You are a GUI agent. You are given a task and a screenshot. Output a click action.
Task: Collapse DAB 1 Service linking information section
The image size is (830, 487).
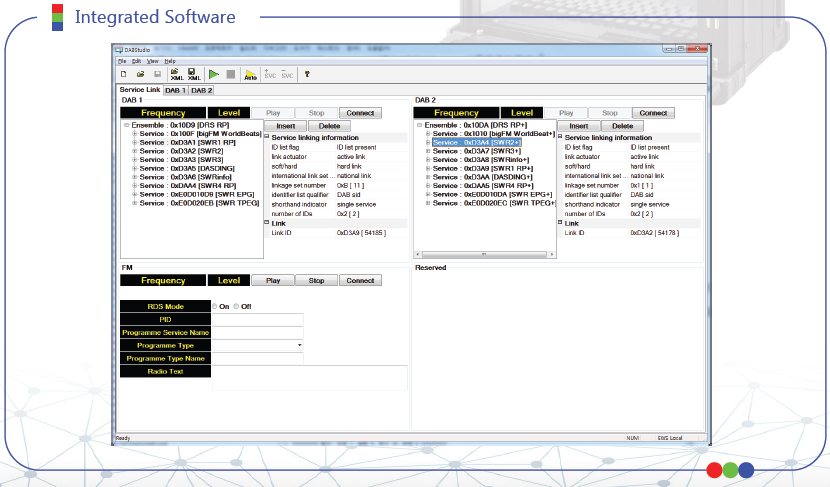pyautogui.click(x=267, y=137)
